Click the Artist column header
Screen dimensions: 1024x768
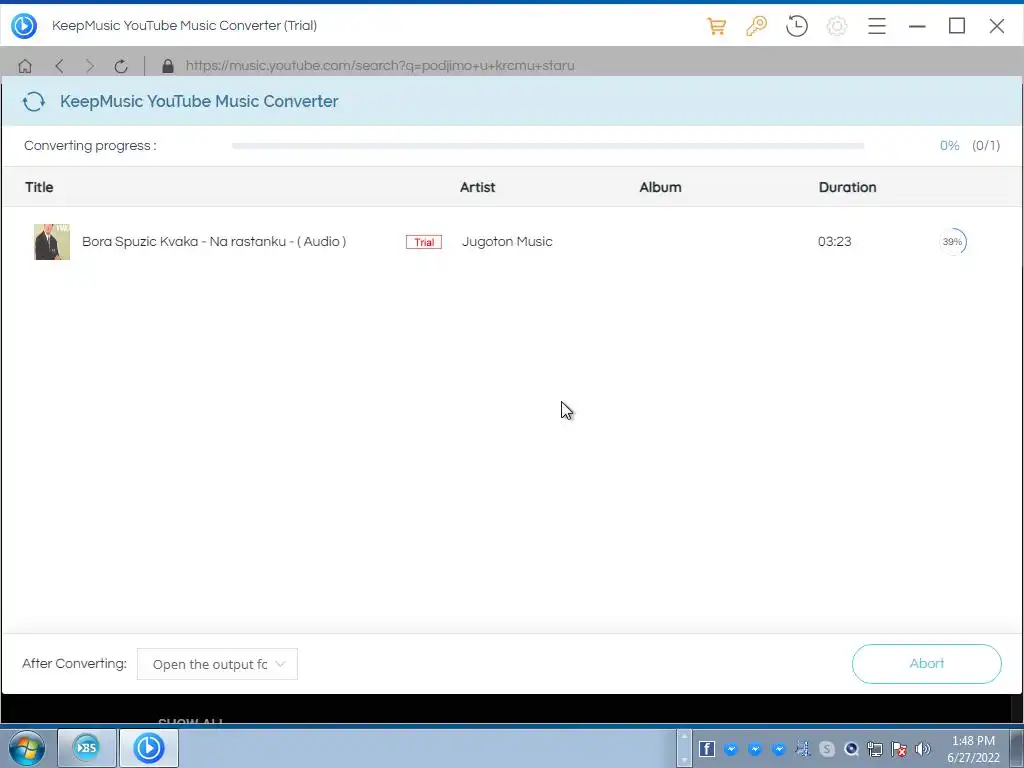(477, 187)
